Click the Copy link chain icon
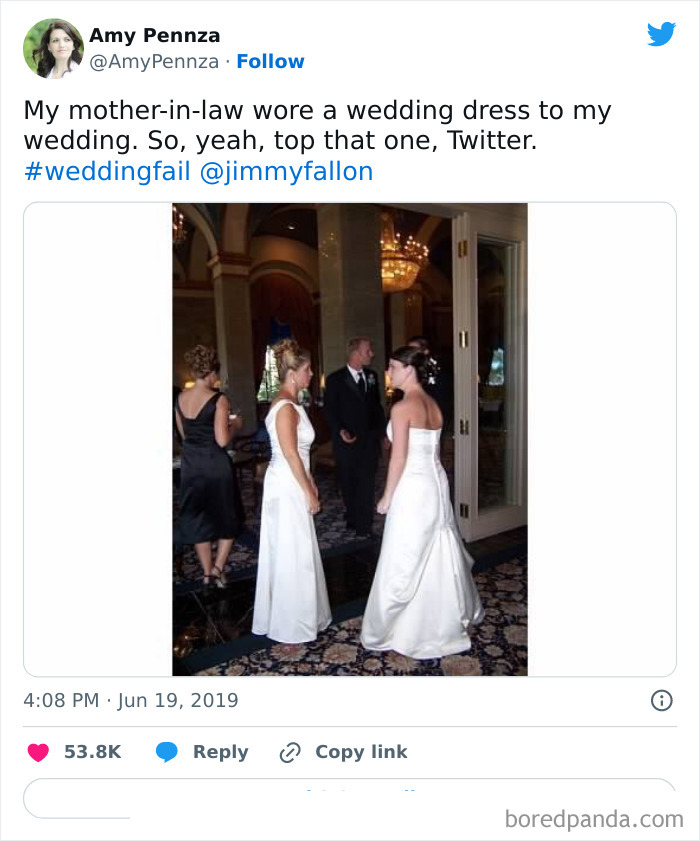This screenshot has height=841, width=700. tap(290, 752)
